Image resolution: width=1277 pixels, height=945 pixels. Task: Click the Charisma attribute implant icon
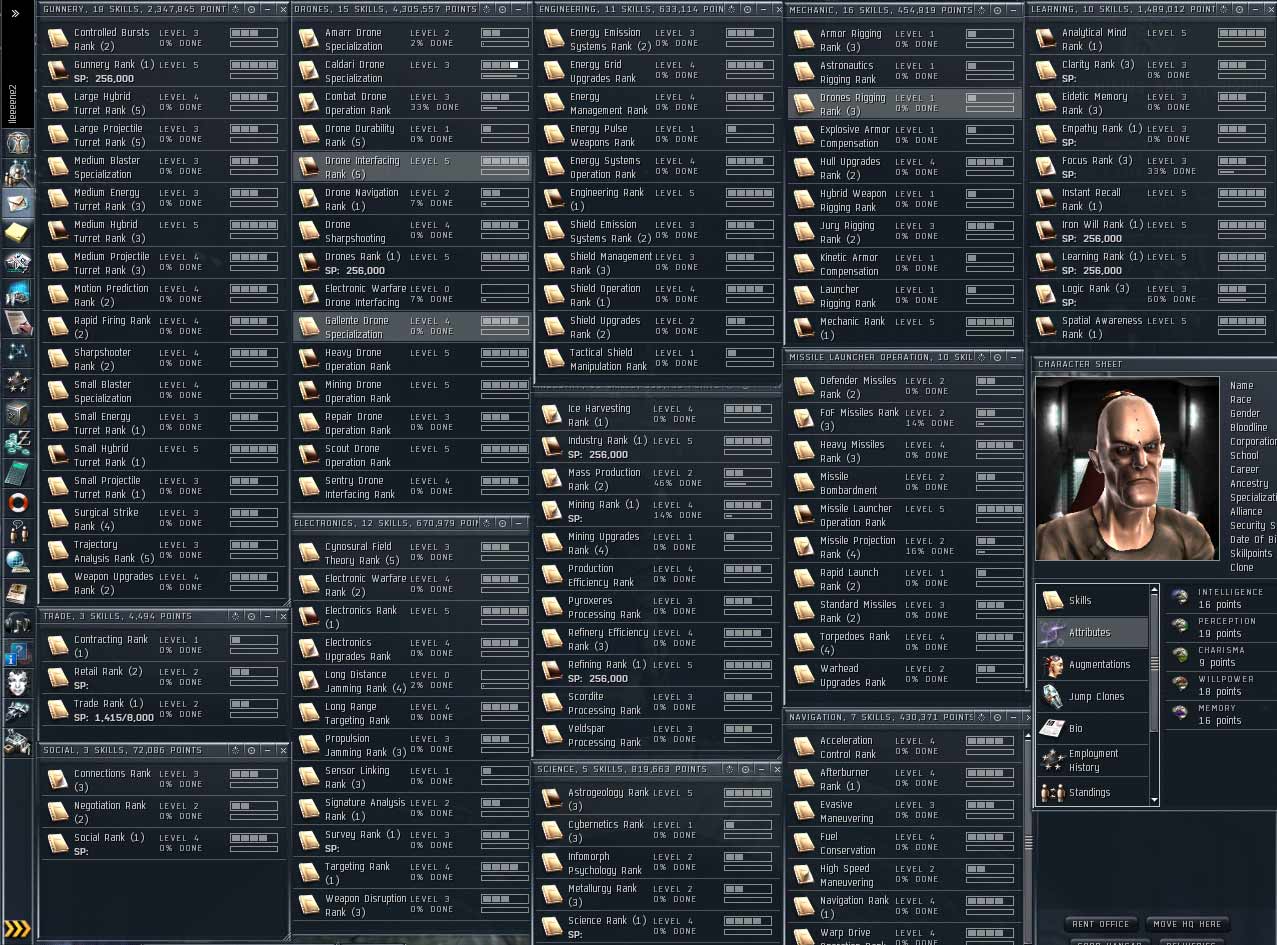(x=1181, y=655)
